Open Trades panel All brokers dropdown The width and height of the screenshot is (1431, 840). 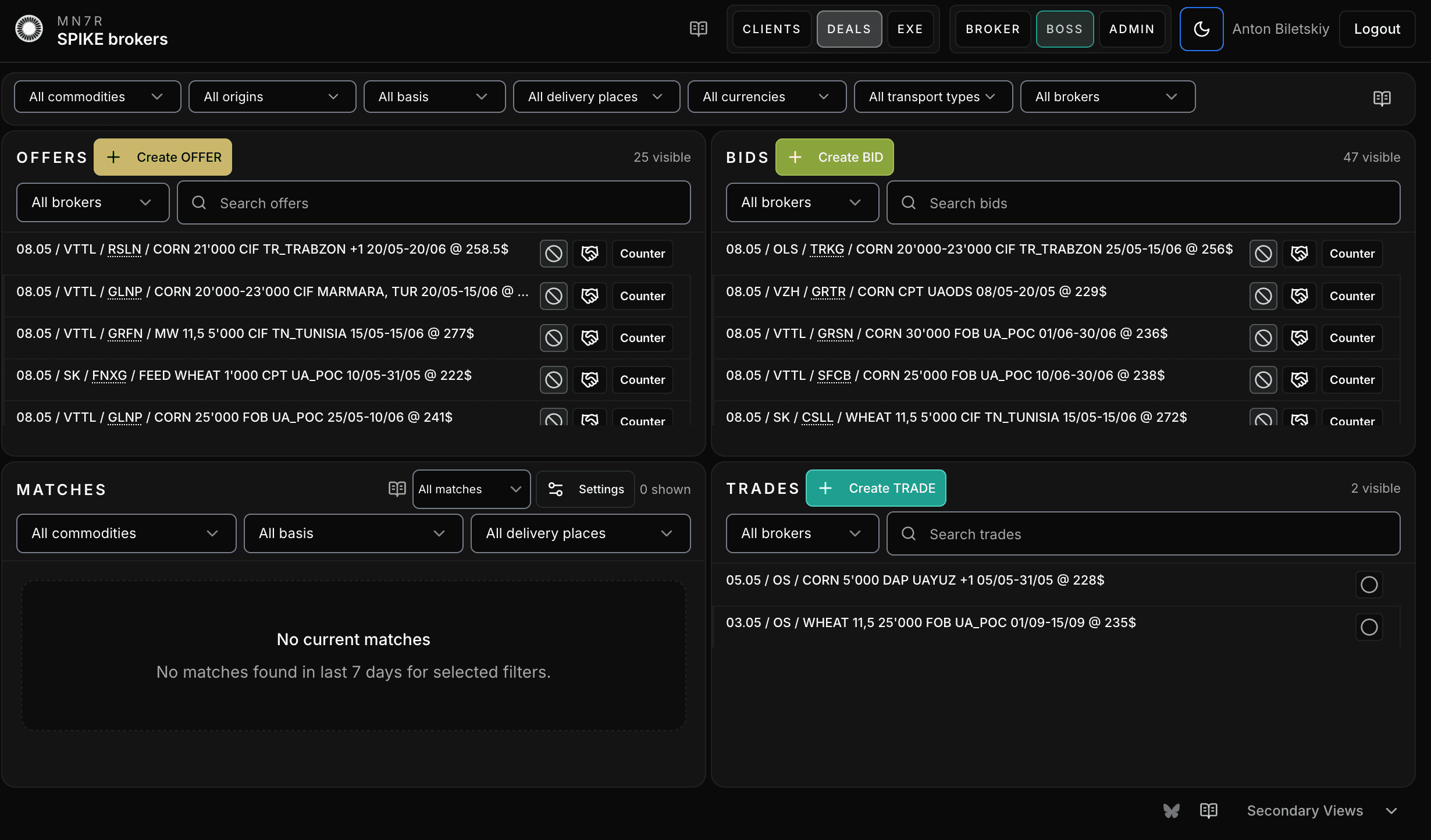coord(802,533)
